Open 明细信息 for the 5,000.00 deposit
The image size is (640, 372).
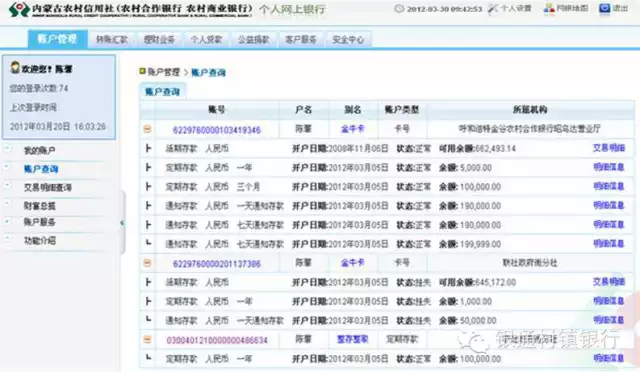609,167
